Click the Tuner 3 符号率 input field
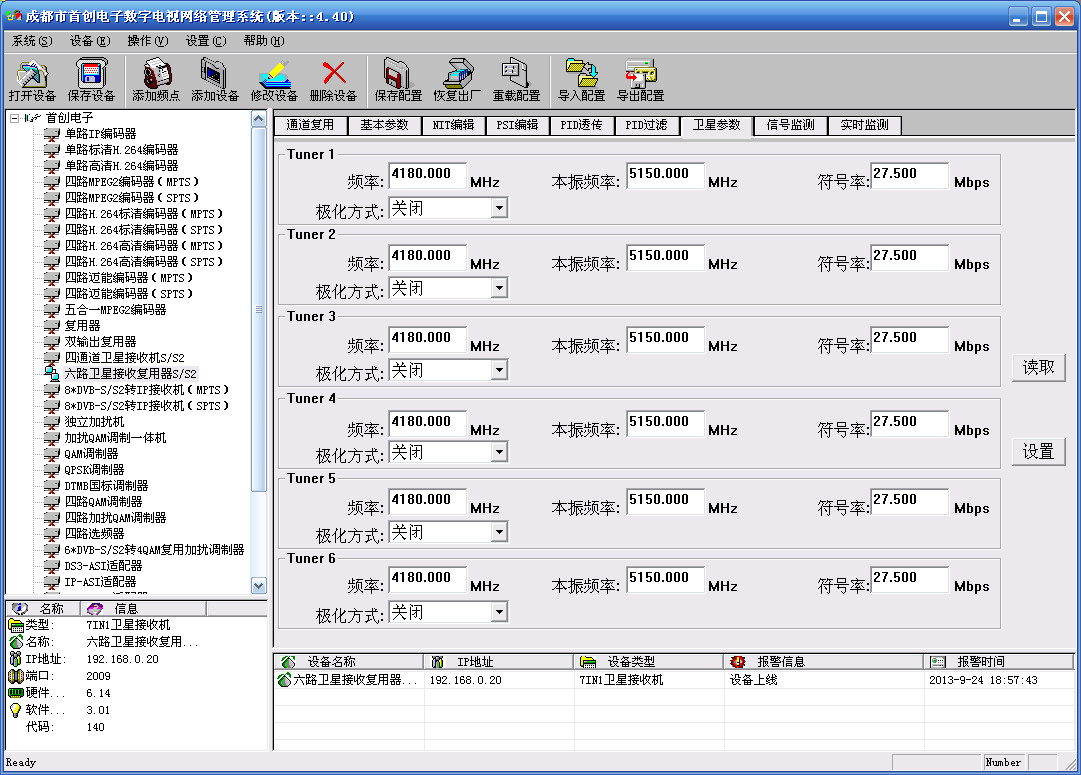This screenshot has width=1081, height=775. [x=909, y=339]
